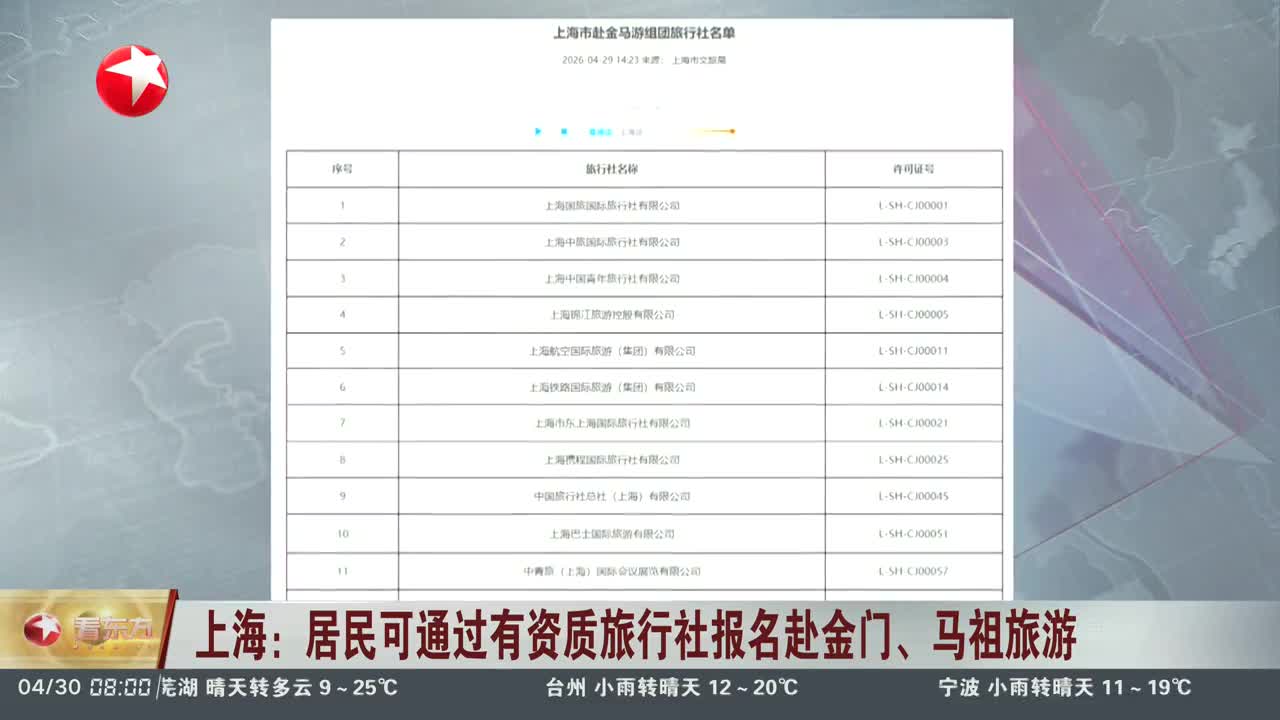
Task: Click the blue label next to the stop icon
Action: [x=600, y=131]
